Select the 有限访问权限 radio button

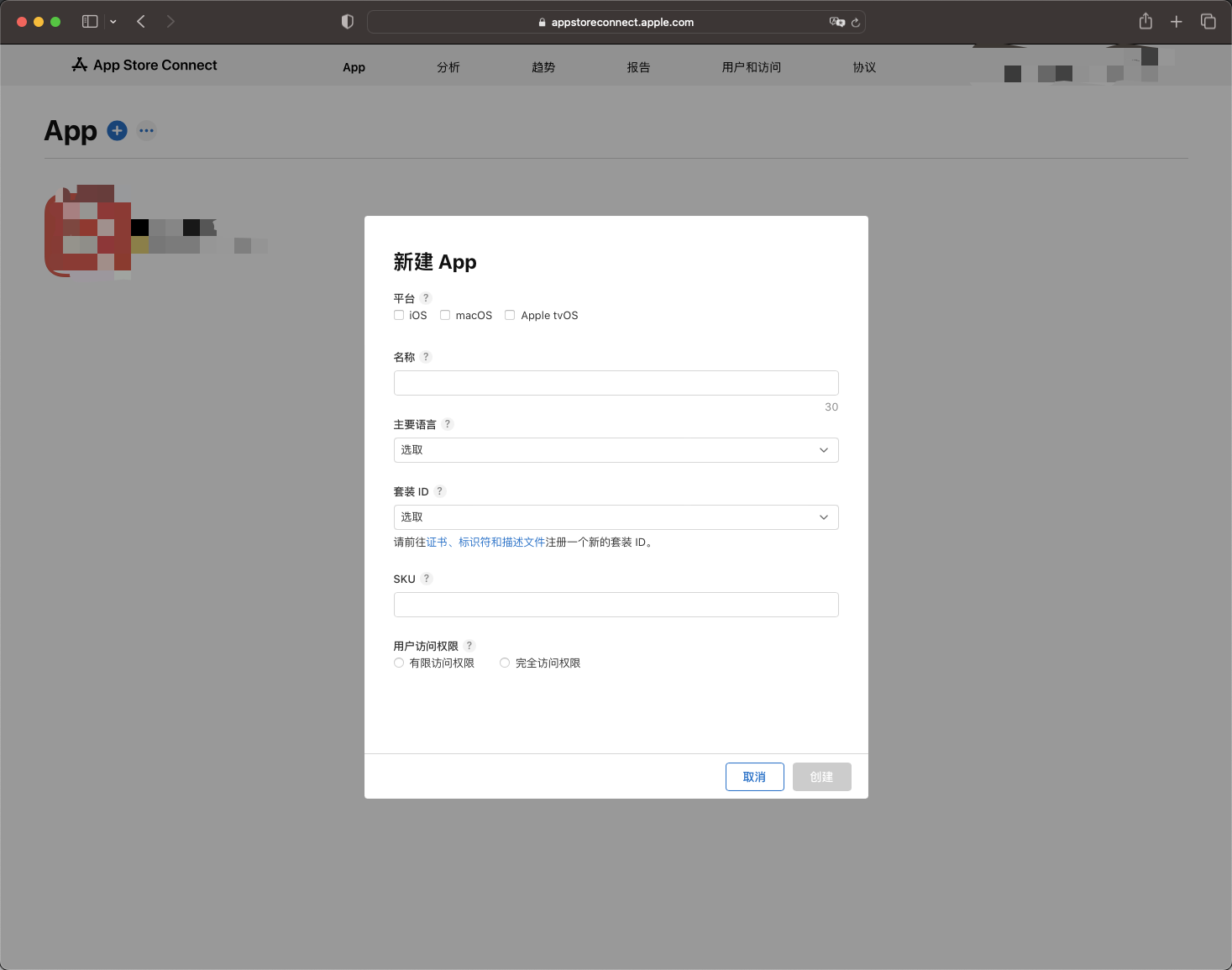(x=399, y=663)
